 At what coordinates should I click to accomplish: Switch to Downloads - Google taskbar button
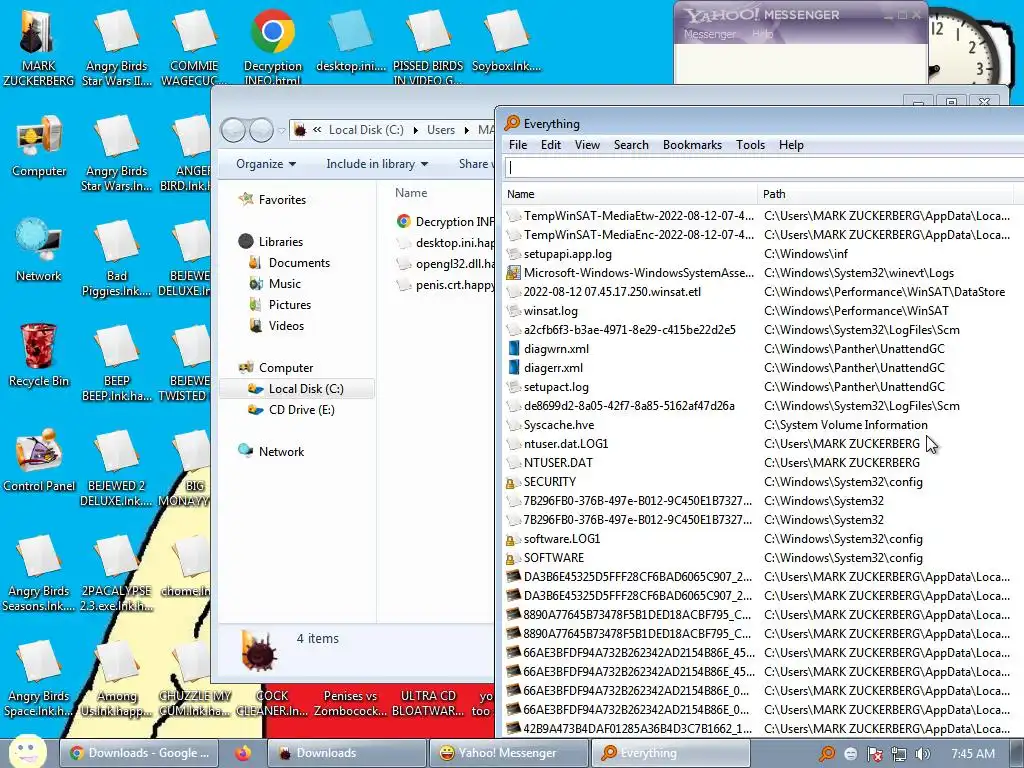pyautogui.click(x=138, y=753)
